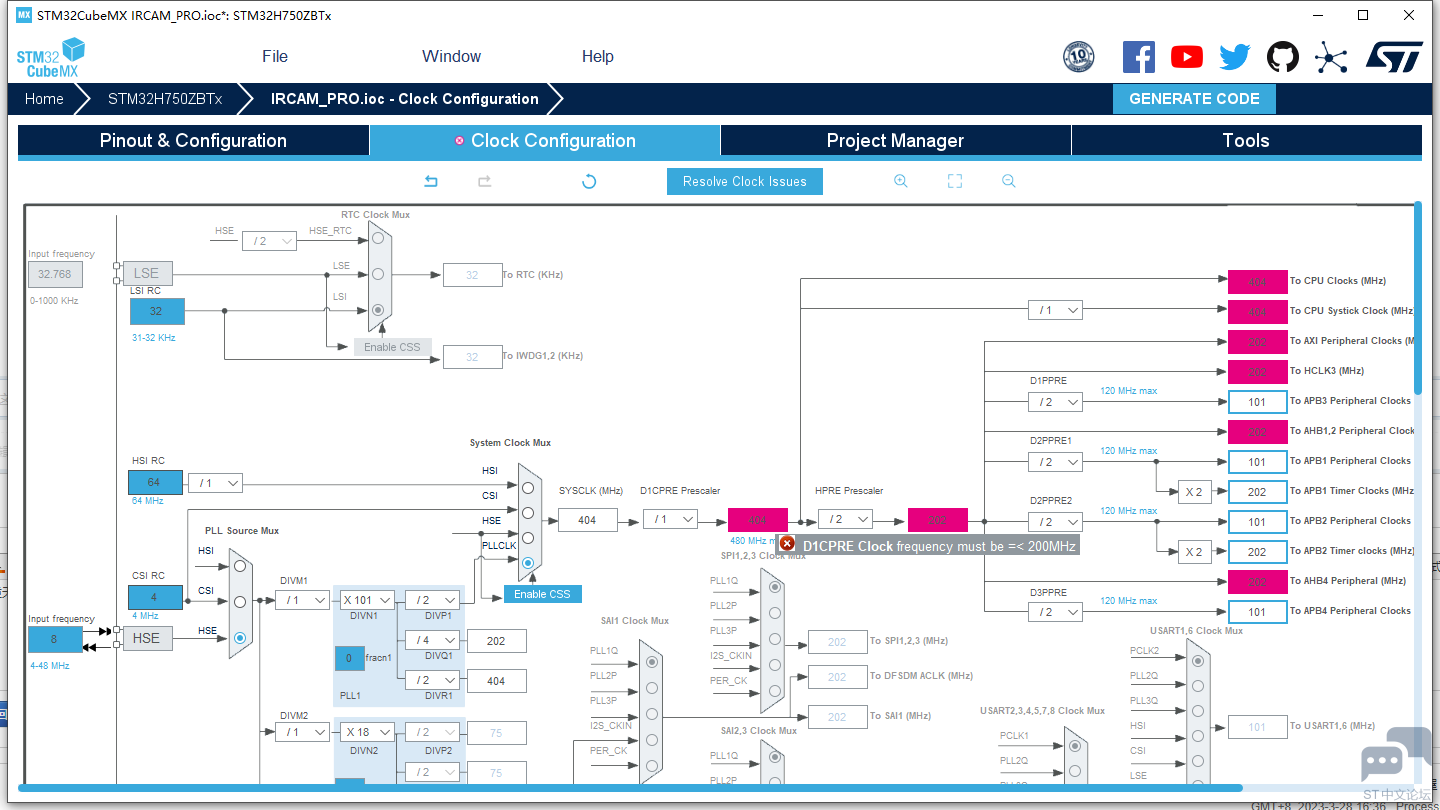Open the DIVM2 divider dropdown

(x=302, y=732)
